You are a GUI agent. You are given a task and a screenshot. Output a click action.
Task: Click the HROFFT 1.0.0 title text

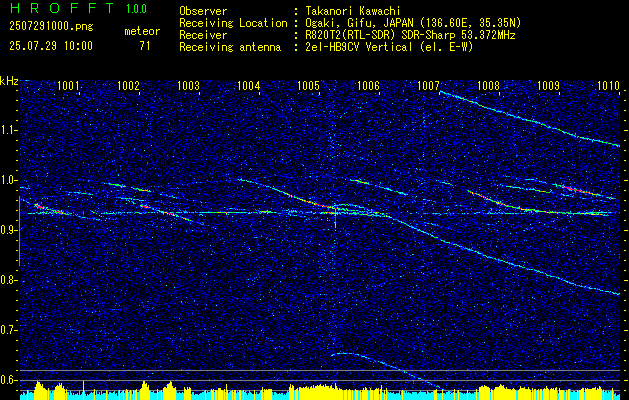[78, 8]
